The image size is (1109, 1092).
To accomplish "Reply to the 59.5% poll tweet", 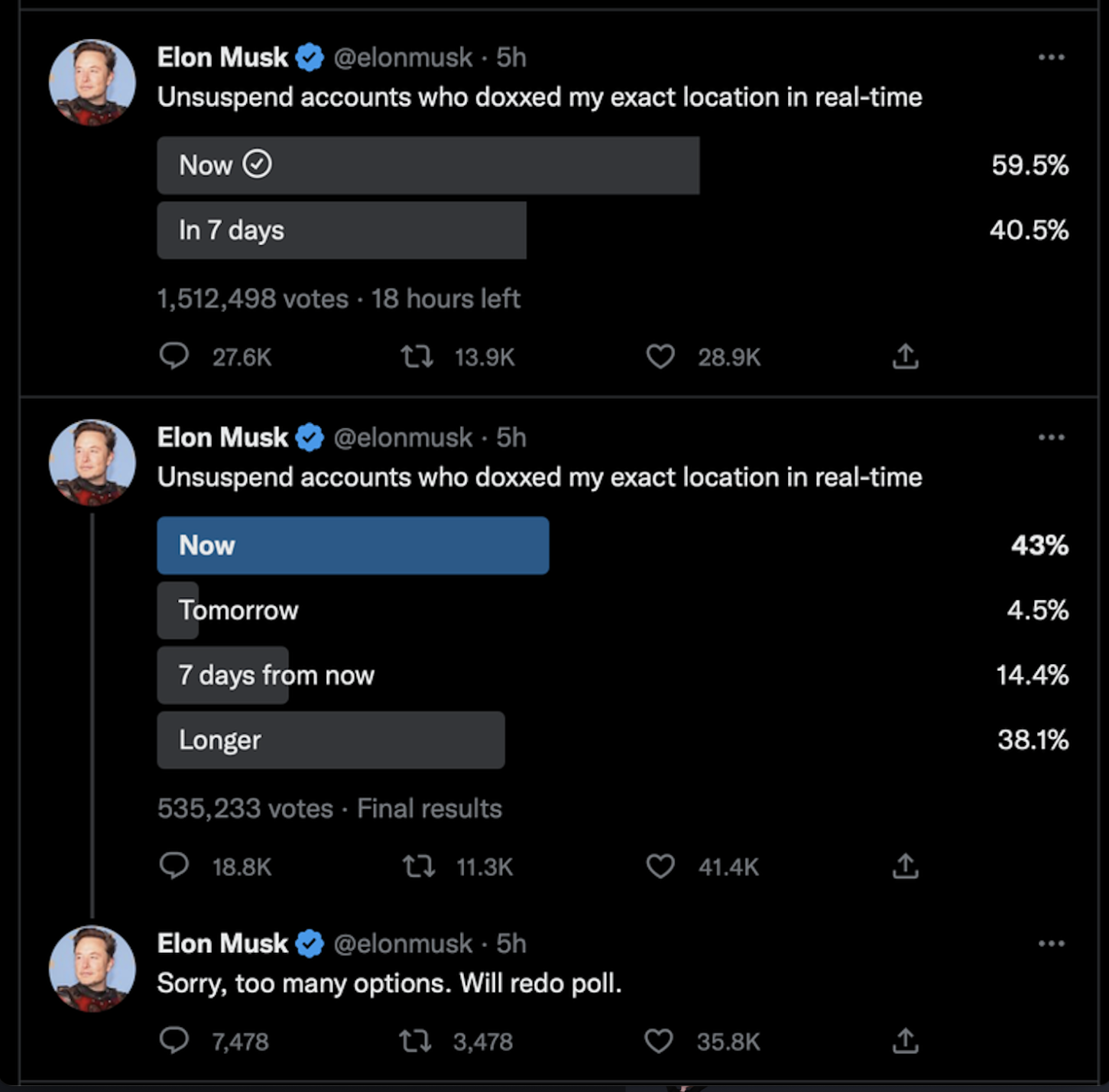I will point(174,356).
